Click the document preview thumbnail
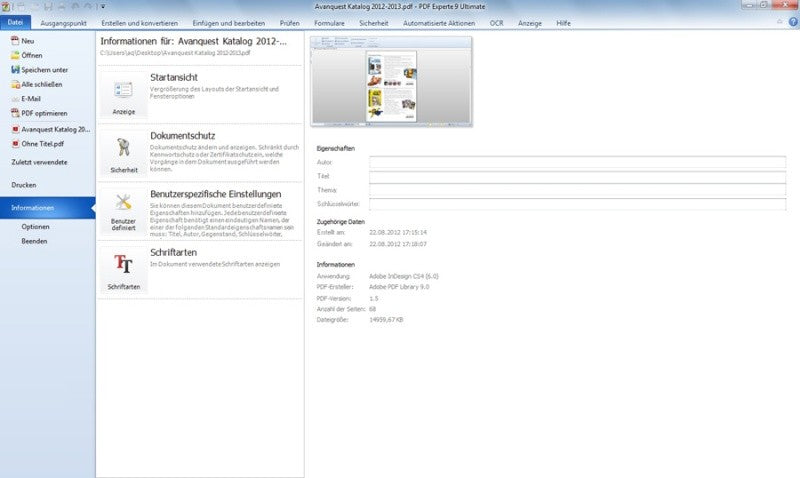Screen dimensions: 800x478 pos(391,81)
